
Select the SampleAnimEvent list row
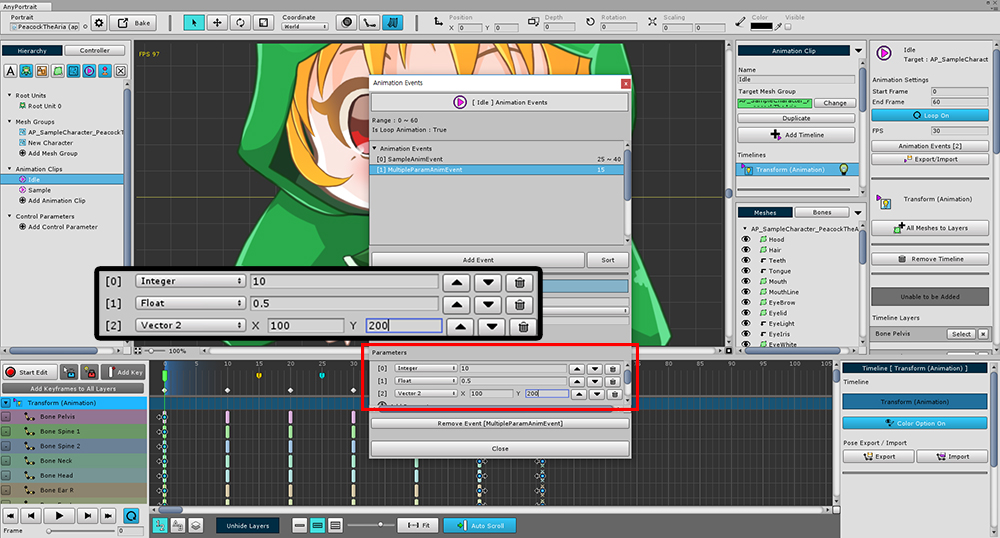click(x=497, y=159)
